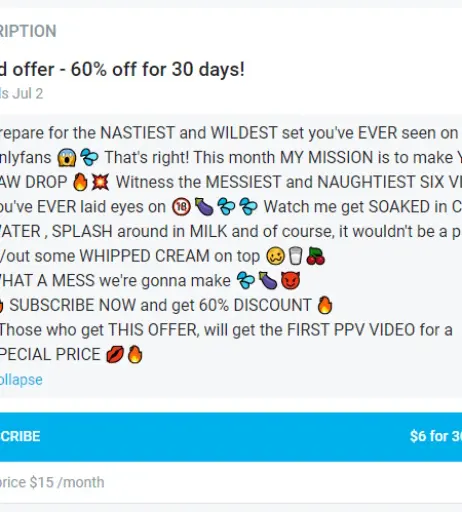Click the woozy face emoji after WHIPPED CREAM
The height and width of the screenshot is (512, 462).
pos(276,256)
